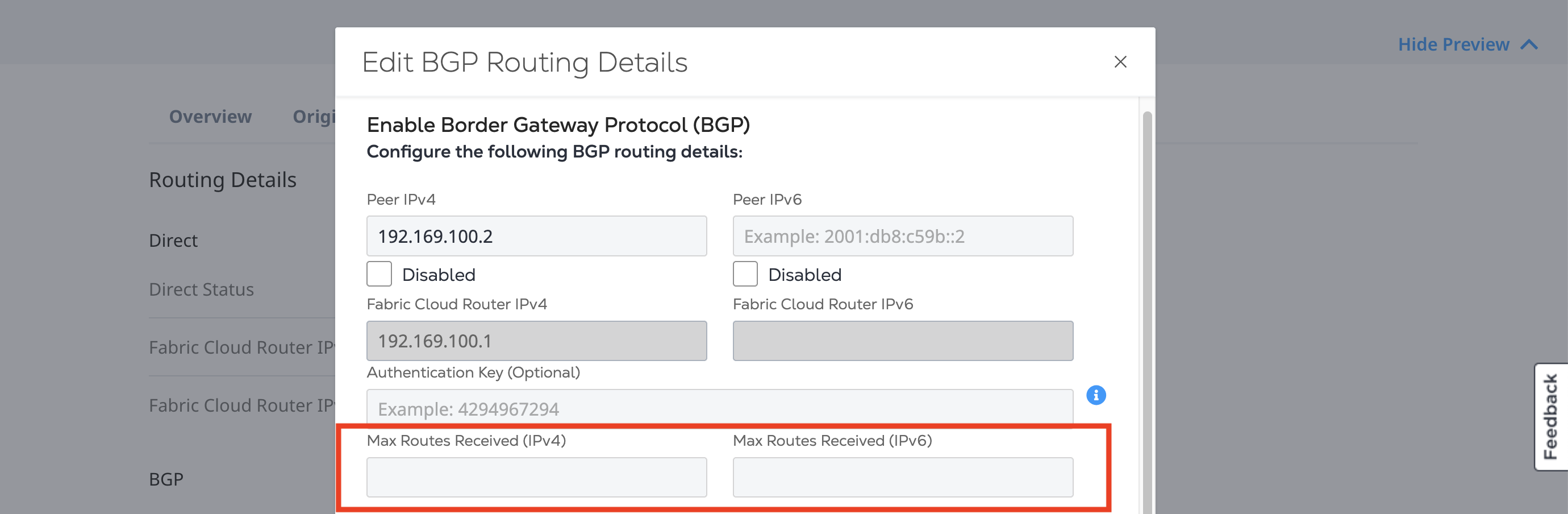Open the partially hidden Origi tab
Image resolution: width=1568 pixels, height=514 pixels.
click(314, 117)
